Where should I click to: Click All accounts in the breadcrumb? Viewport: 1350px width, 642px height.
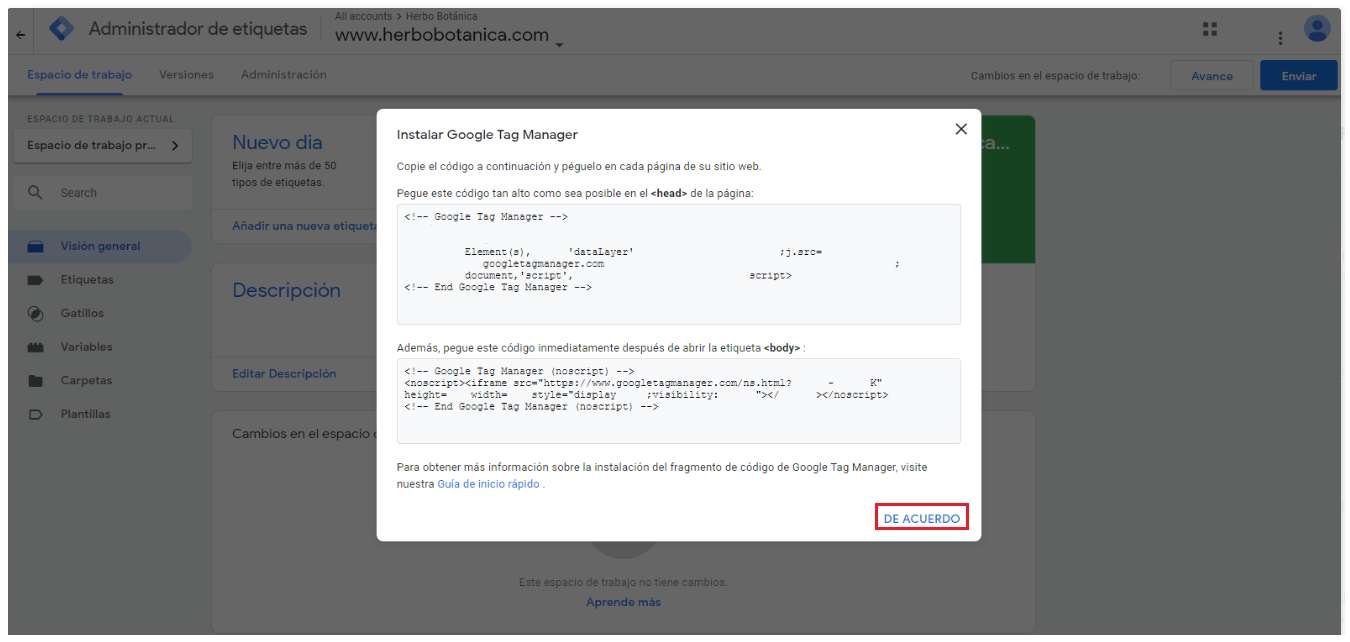point(361,16)
